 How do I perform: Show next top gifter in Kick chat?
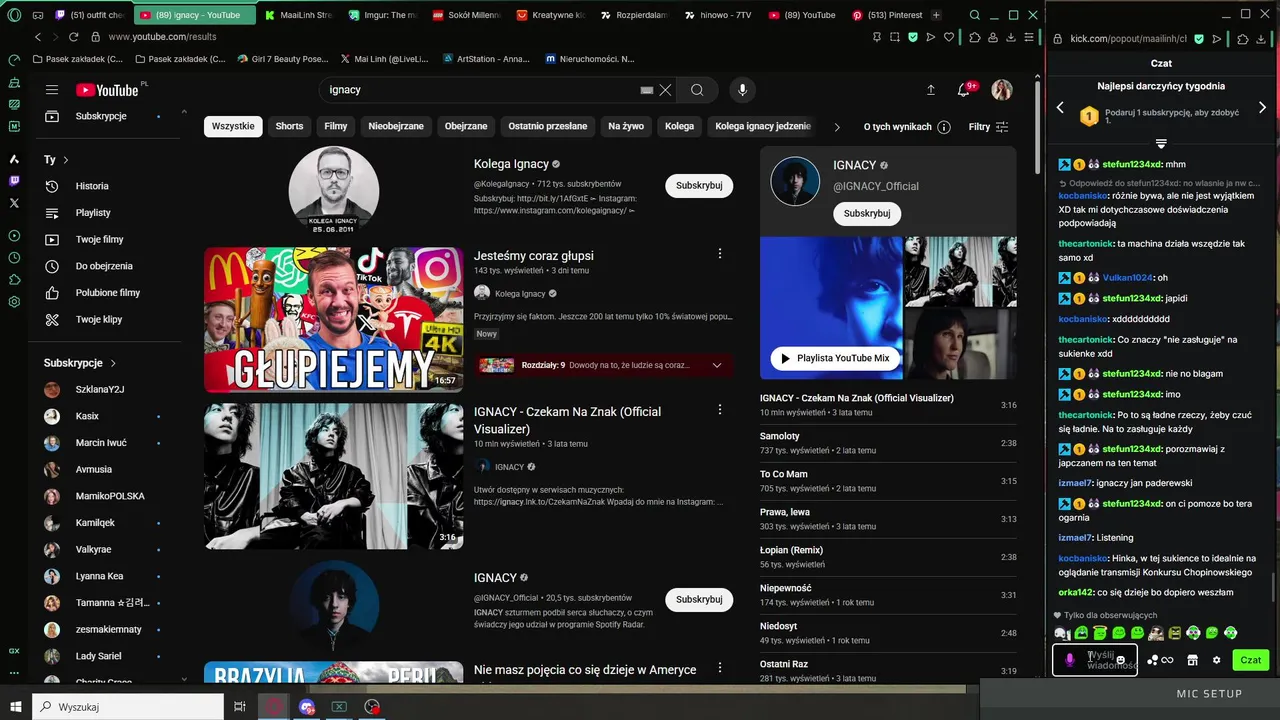[x=1262, y=107]
